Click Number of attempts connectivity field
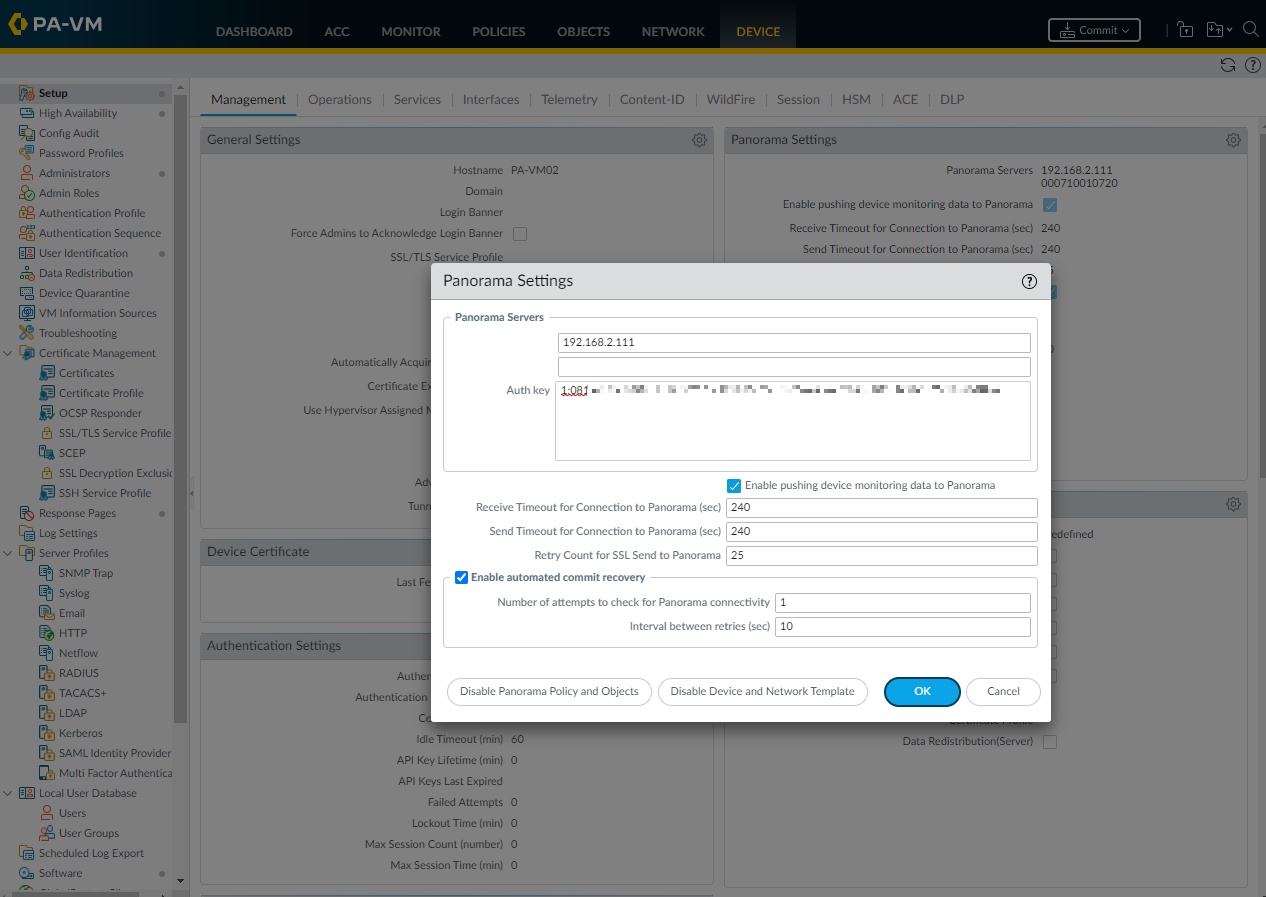 click(x=903, y=603)
